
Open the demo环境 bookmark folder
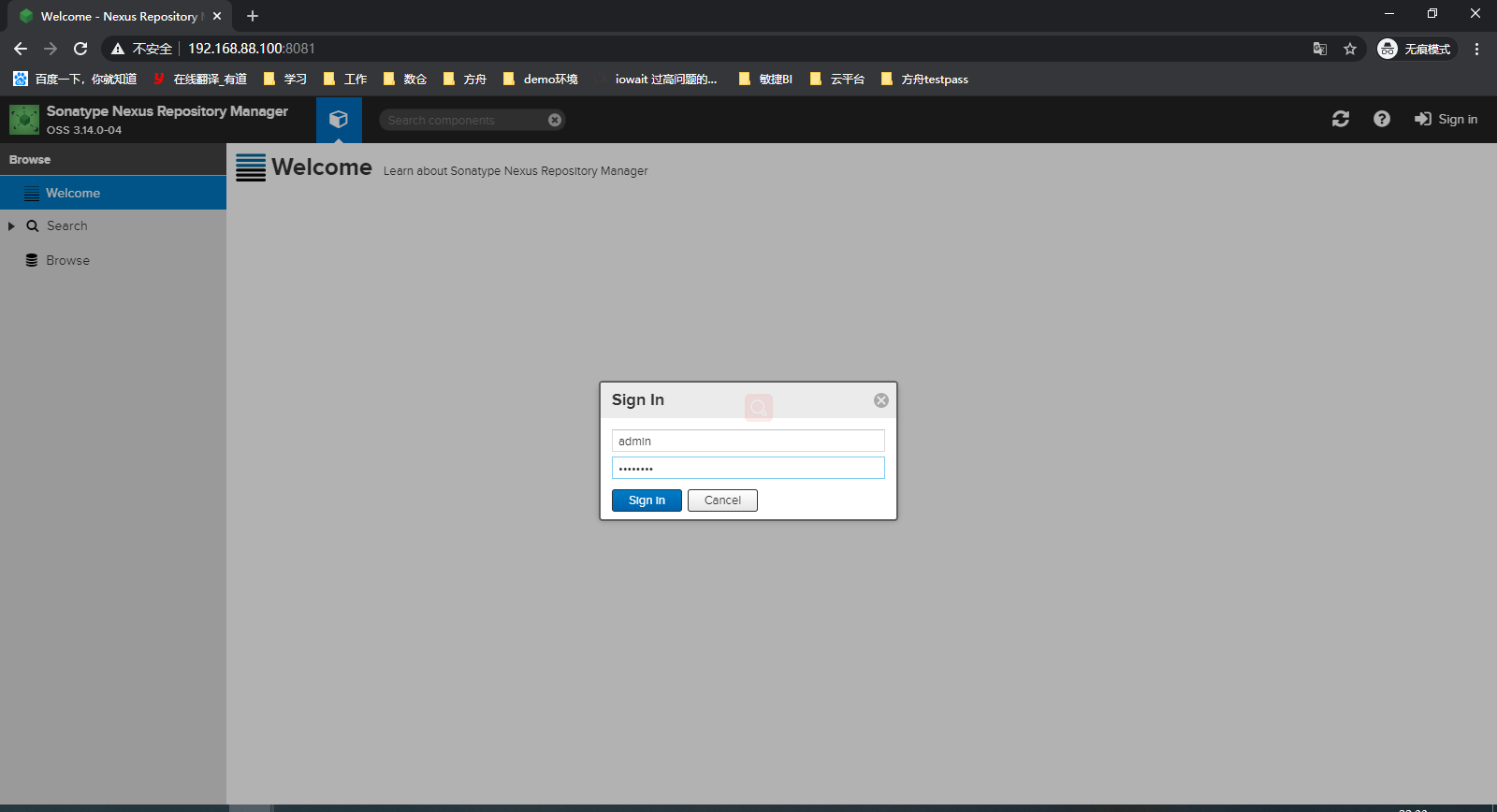click(541, 79)
